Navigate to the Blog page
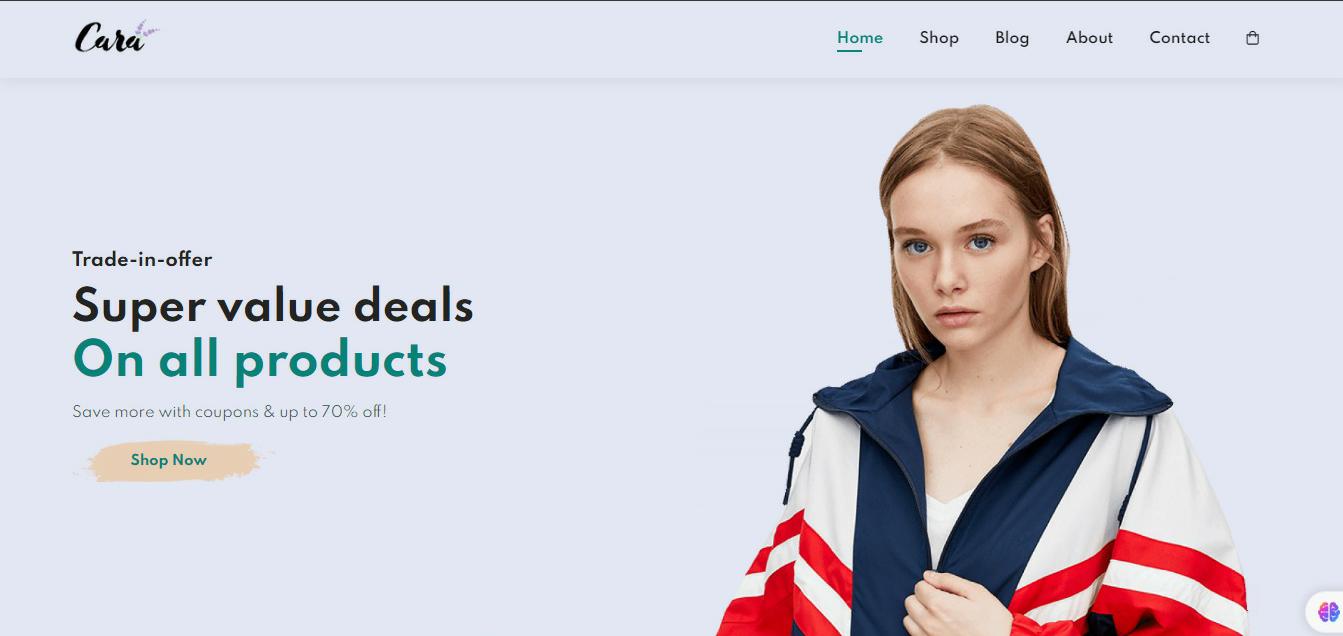This screenshot has height=636, width=1343. pyautogui.click(x=1012, y=38)
